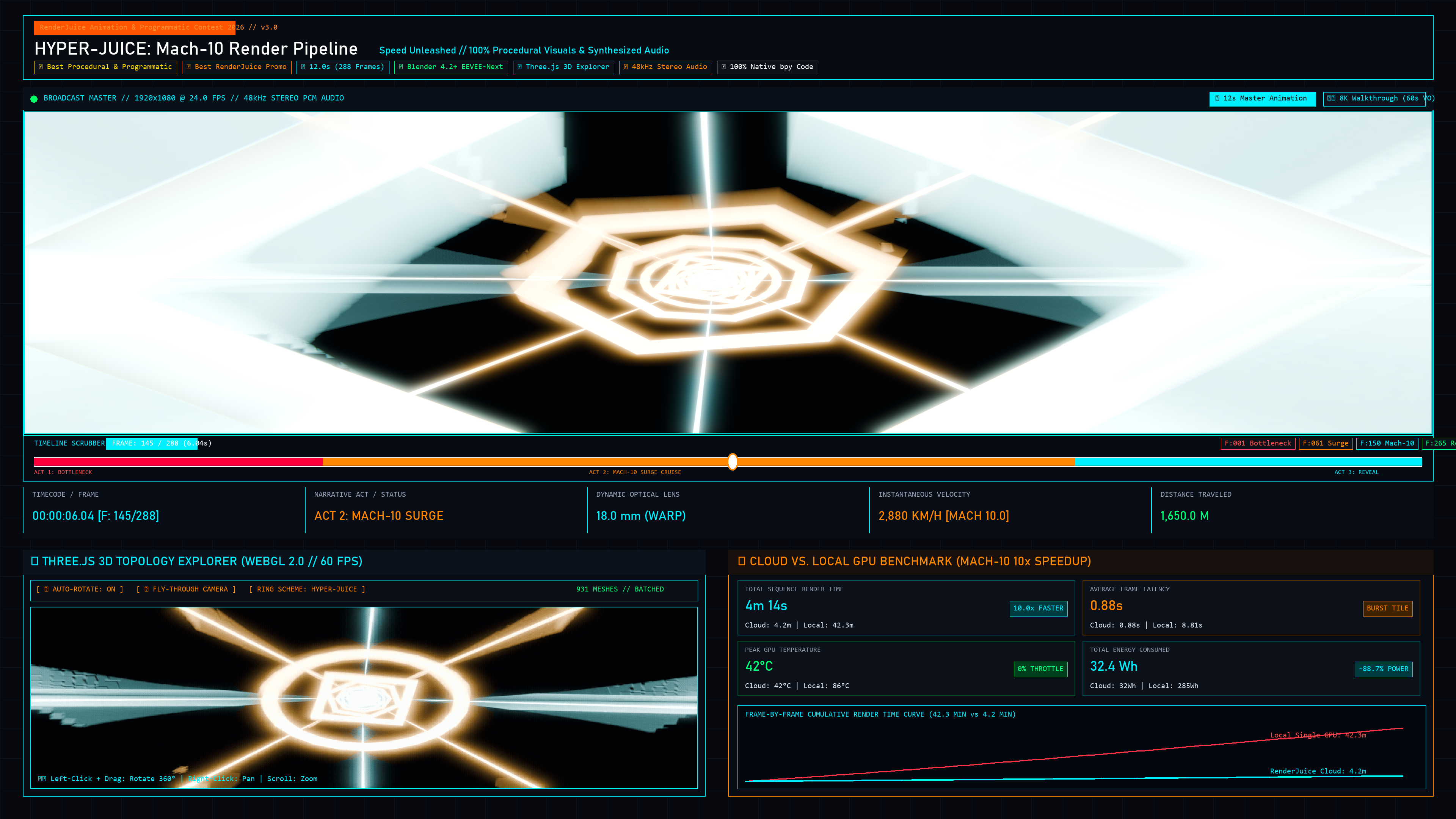Click the Best RenderJuice Promo badge

[x=237, y=67]
